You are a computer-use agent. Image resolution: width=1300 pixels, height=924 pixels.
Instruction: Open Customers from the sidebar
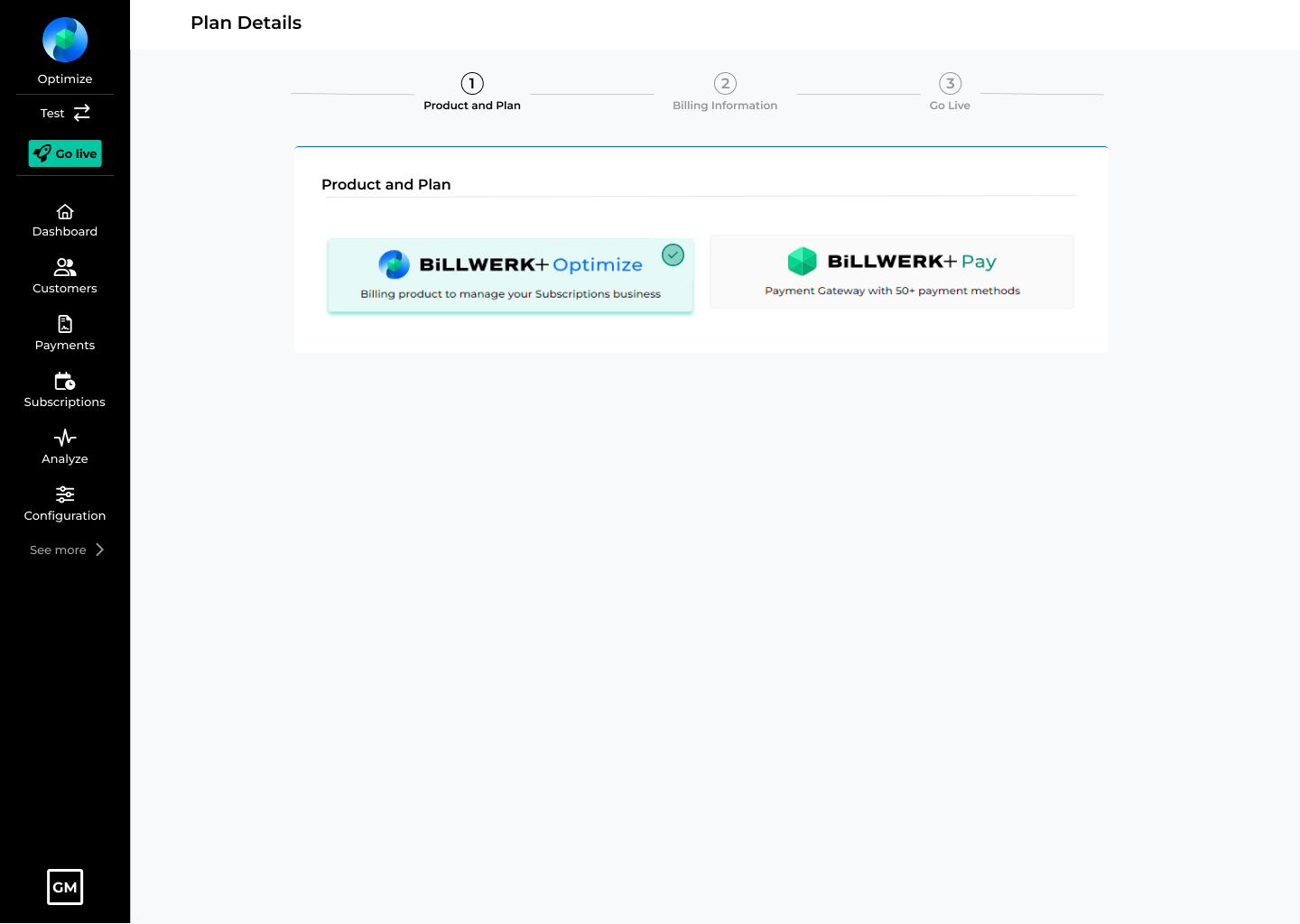[x=65, y=276]
